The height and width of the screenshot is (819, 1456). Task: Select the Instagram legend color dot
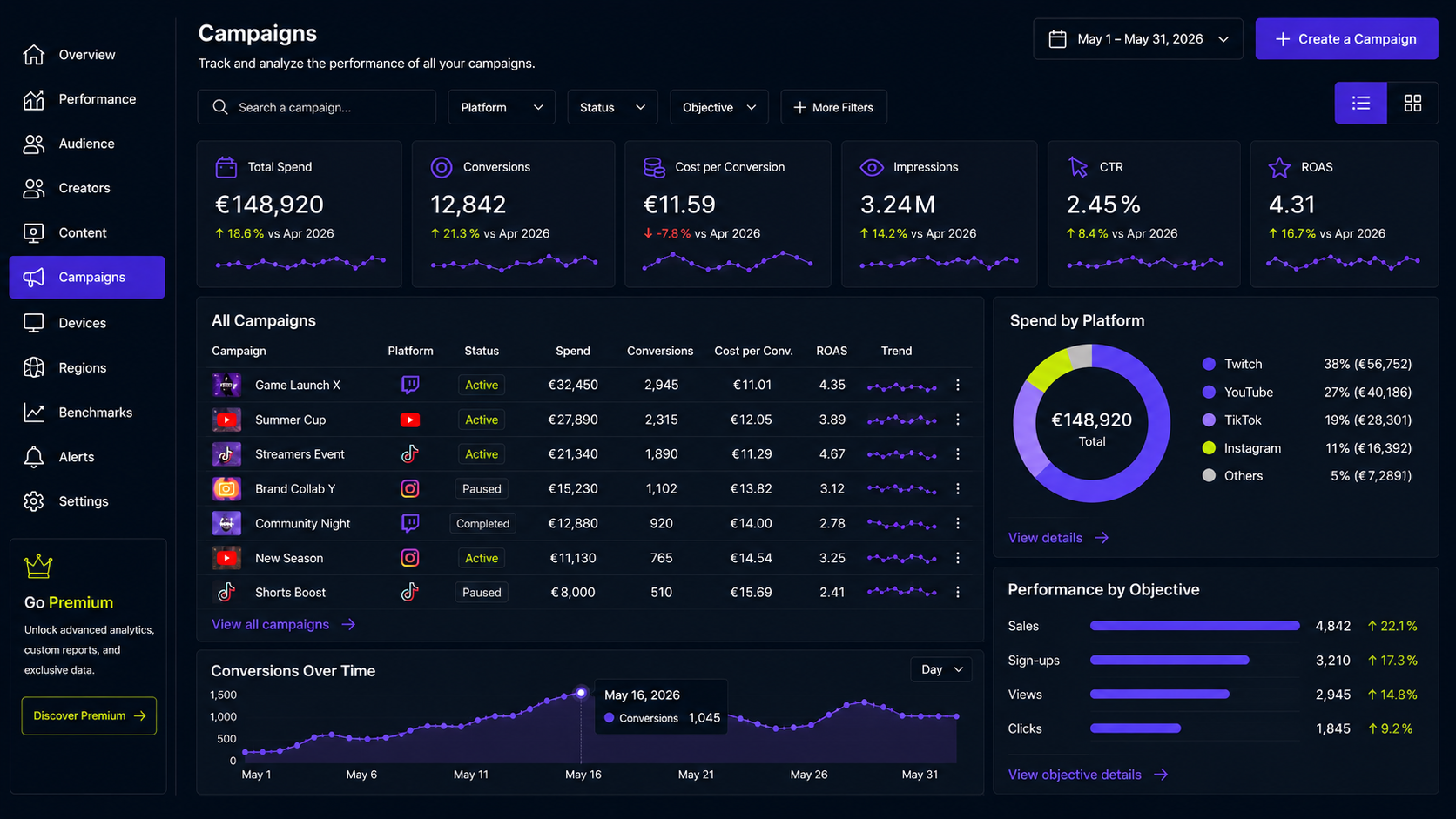click(x=1209, y=448)
